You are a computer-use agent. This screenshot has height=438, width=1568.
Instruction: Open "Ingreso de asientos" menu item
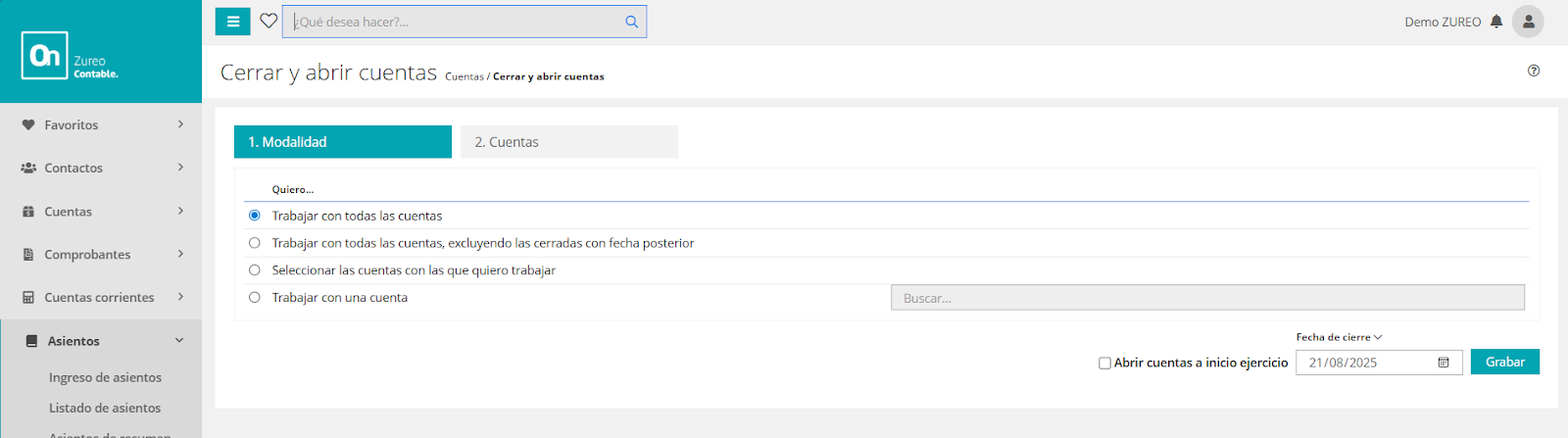(105, 377)
